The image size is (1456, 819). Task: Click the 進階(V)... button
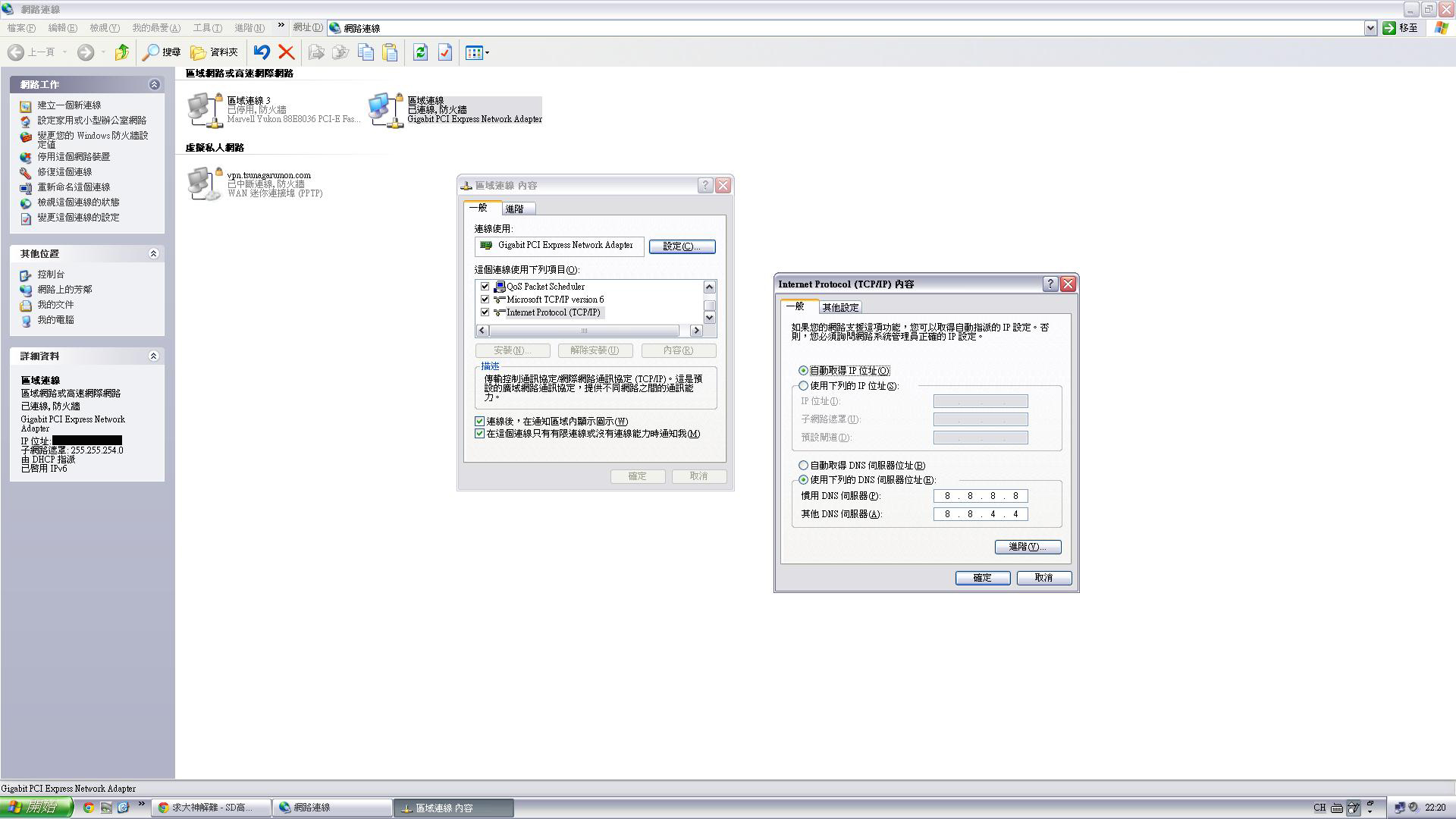[x=1028, y=547]
